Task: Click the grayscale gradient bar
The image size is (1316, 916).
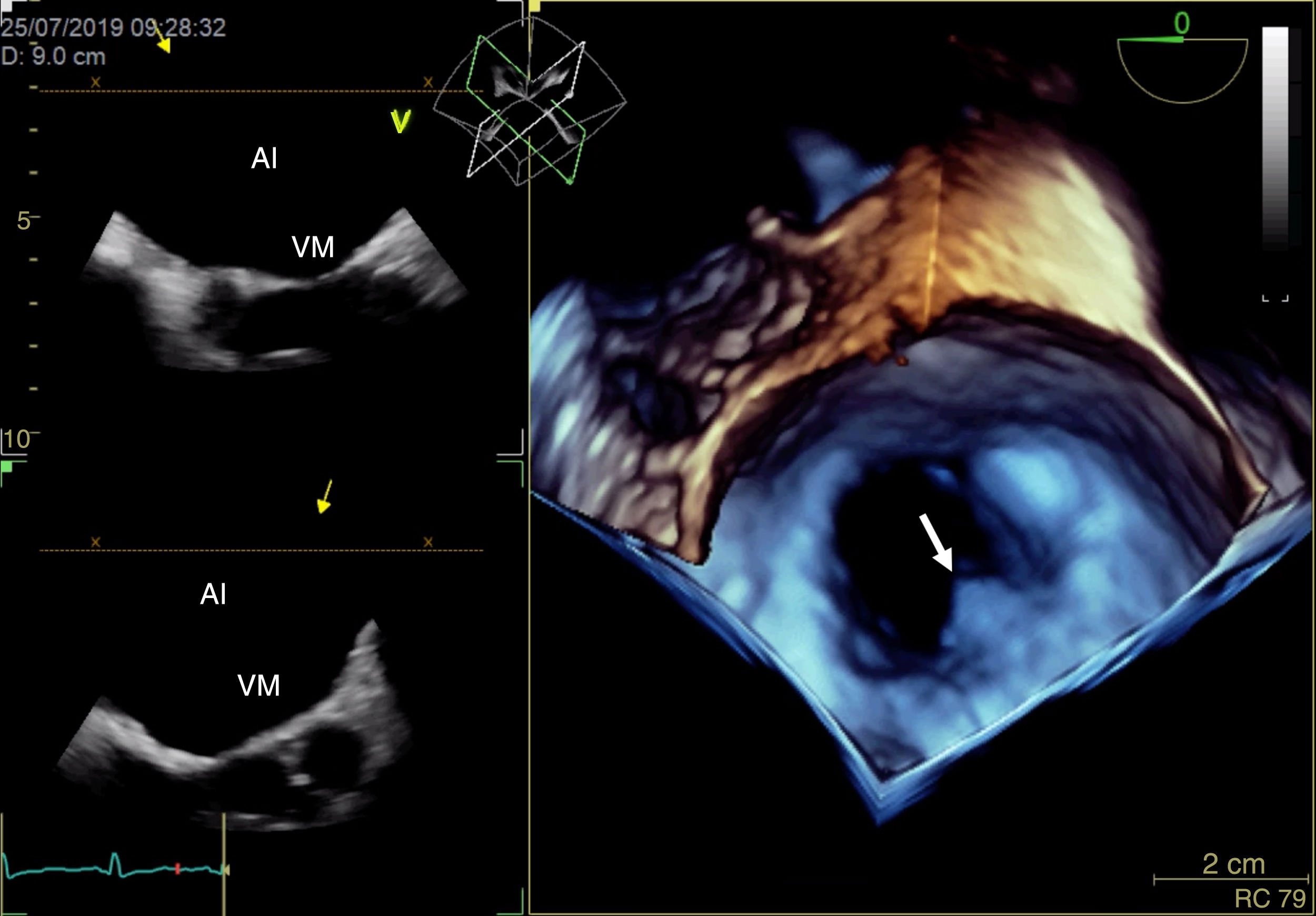Action: (1275, 137)
